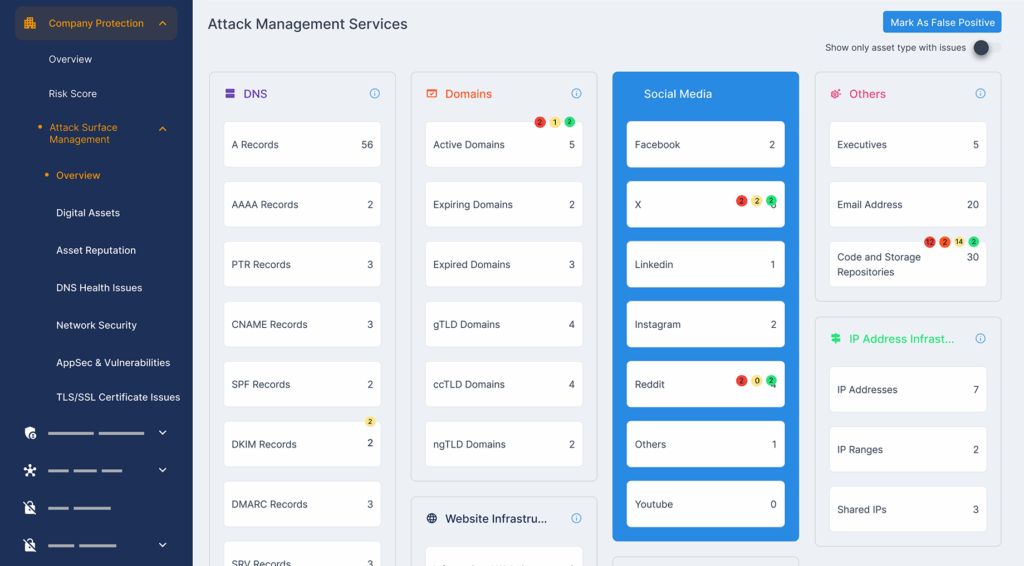Open the Email Address card
The width and height of the screenshot is (1024, 566).
pyautogui.click(x=908, y=204)
